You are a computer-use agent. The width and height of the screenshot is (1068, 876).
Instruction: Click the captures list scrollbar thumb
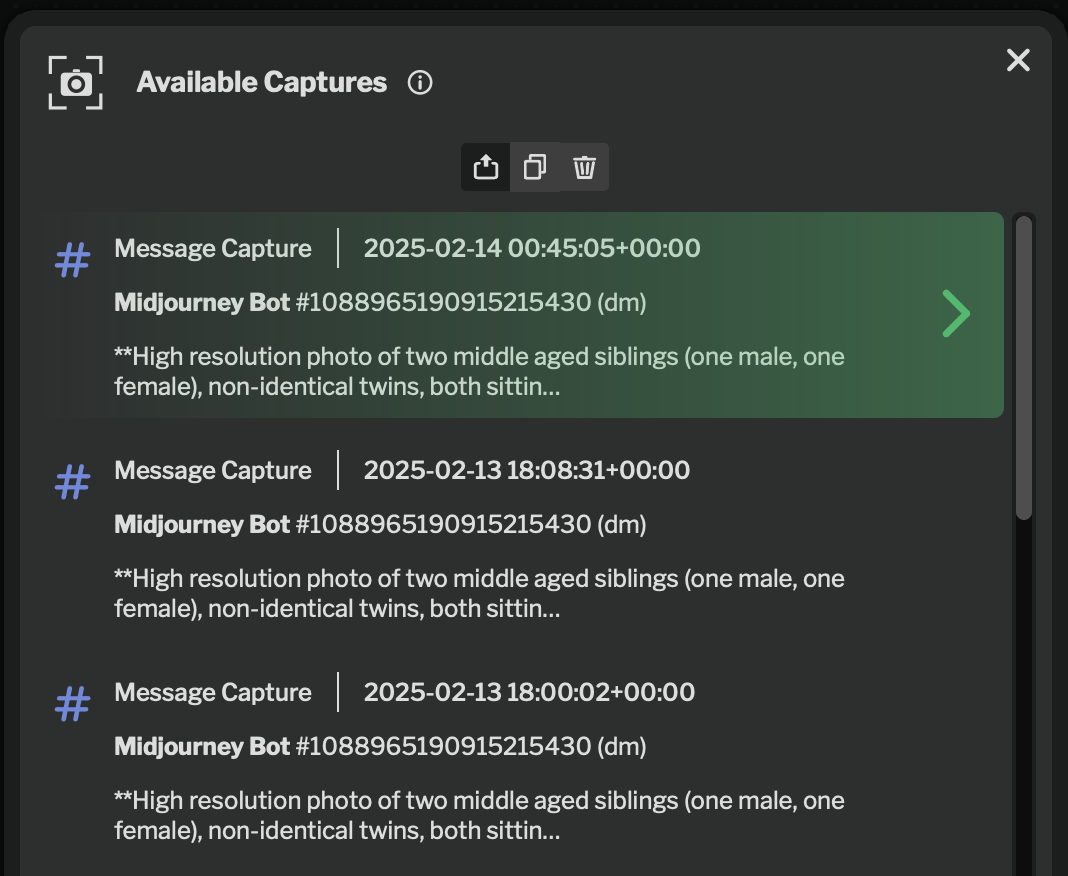[1024, 368]
